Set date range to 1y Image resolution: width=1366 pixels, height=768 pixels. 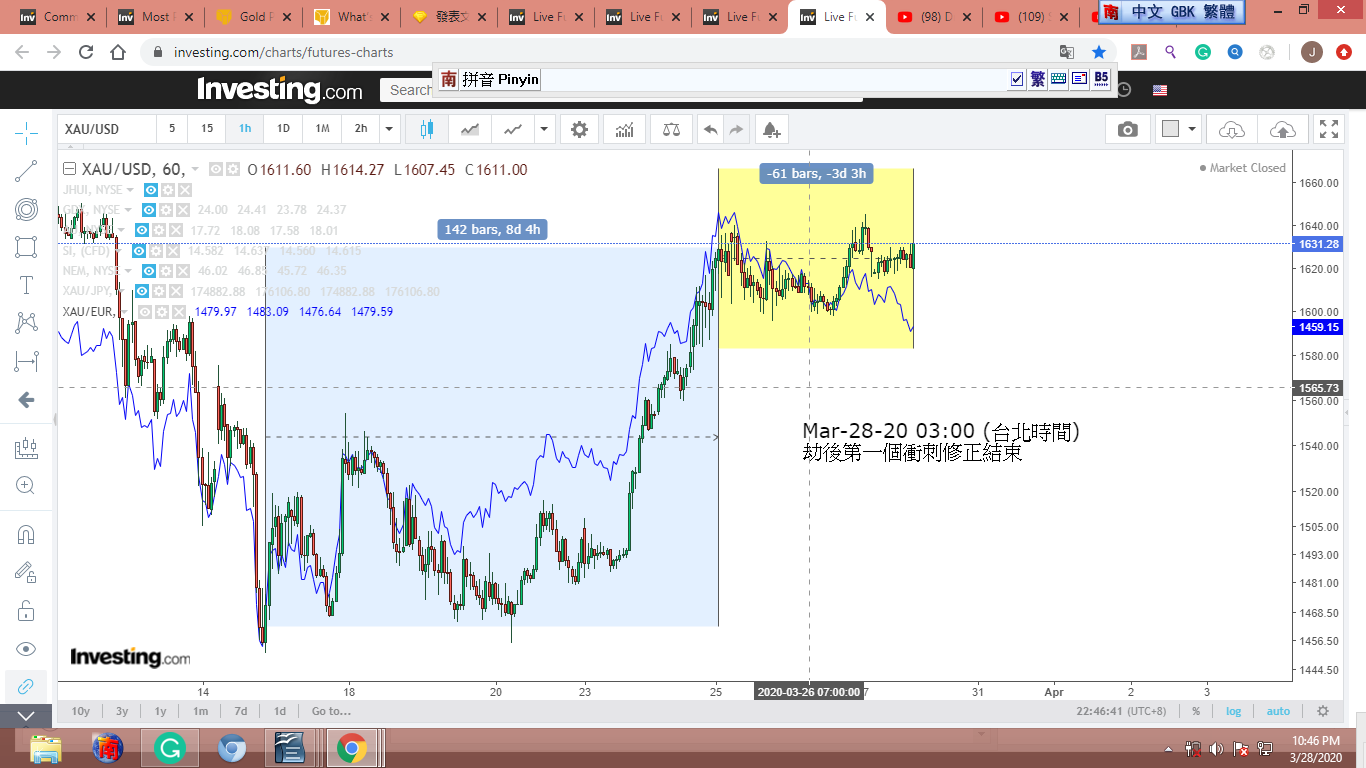(x=160, y=711)
